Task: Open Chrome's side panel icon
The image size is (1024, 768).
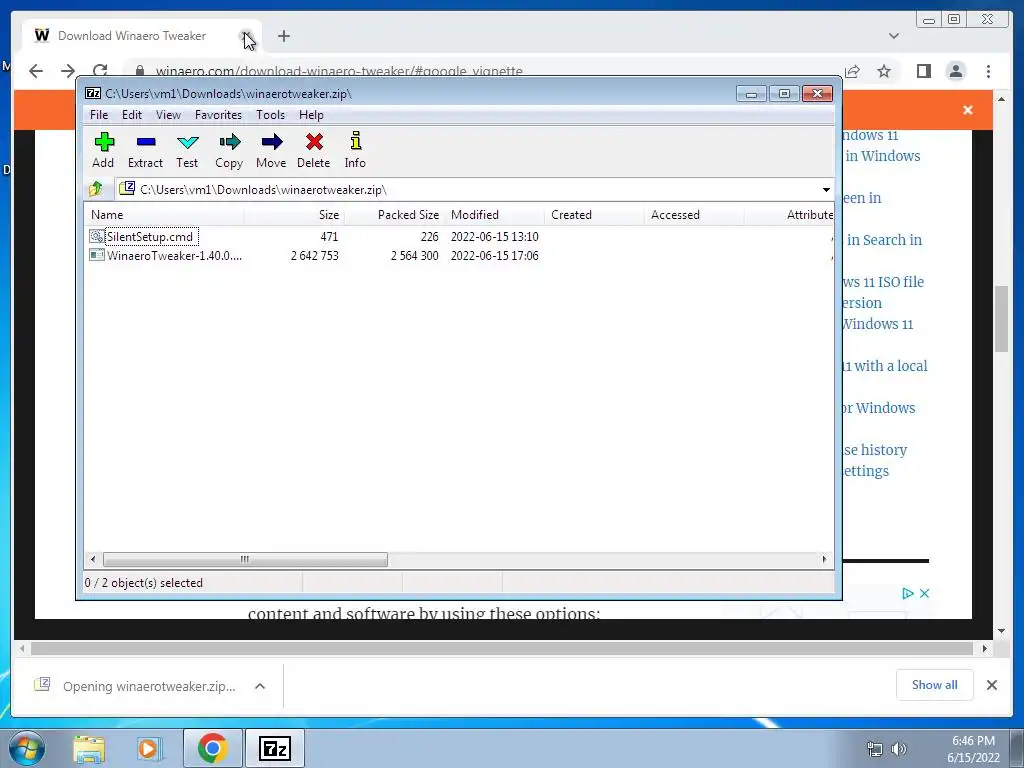Action: tap(923, 71)
